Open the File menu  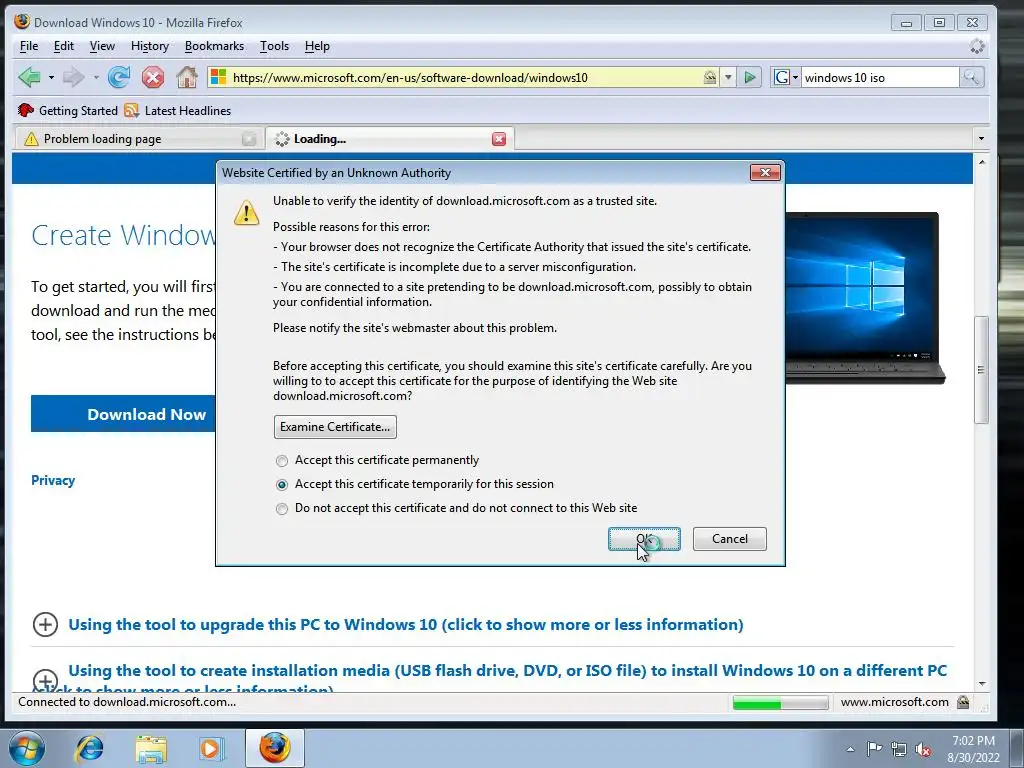click(29, 46)
